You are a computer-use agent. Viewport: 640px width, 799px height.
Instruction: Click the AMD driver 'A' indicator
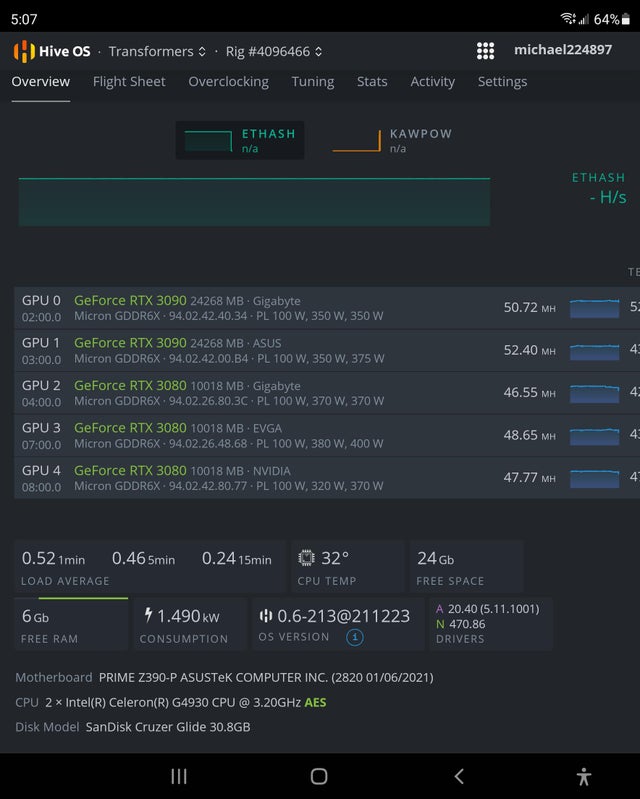click(x=440, y=609)
